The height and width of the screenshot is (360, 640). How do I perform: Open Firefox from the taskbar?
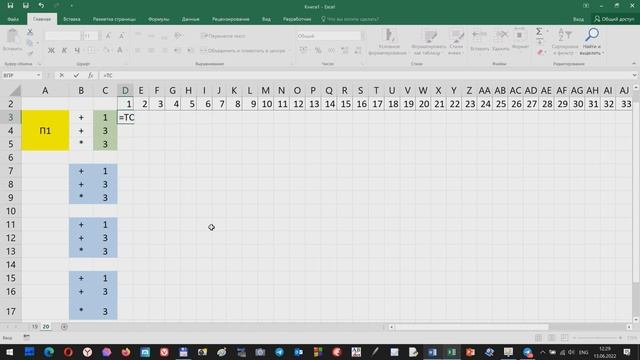pos(126,352)
